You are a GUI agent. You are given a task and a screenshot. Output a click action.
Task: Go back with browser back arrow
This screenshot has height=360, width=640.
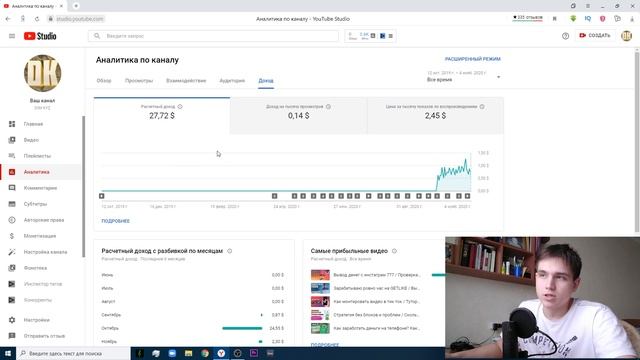pos(8,19)
